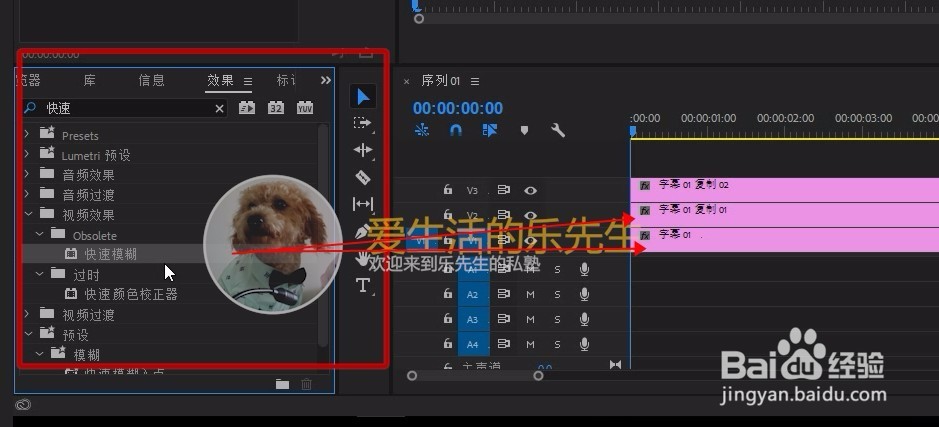This screenshot has width=939, height=427.
Task: Click voice-over record mic on track A3
Action: (x=584, y=319)
